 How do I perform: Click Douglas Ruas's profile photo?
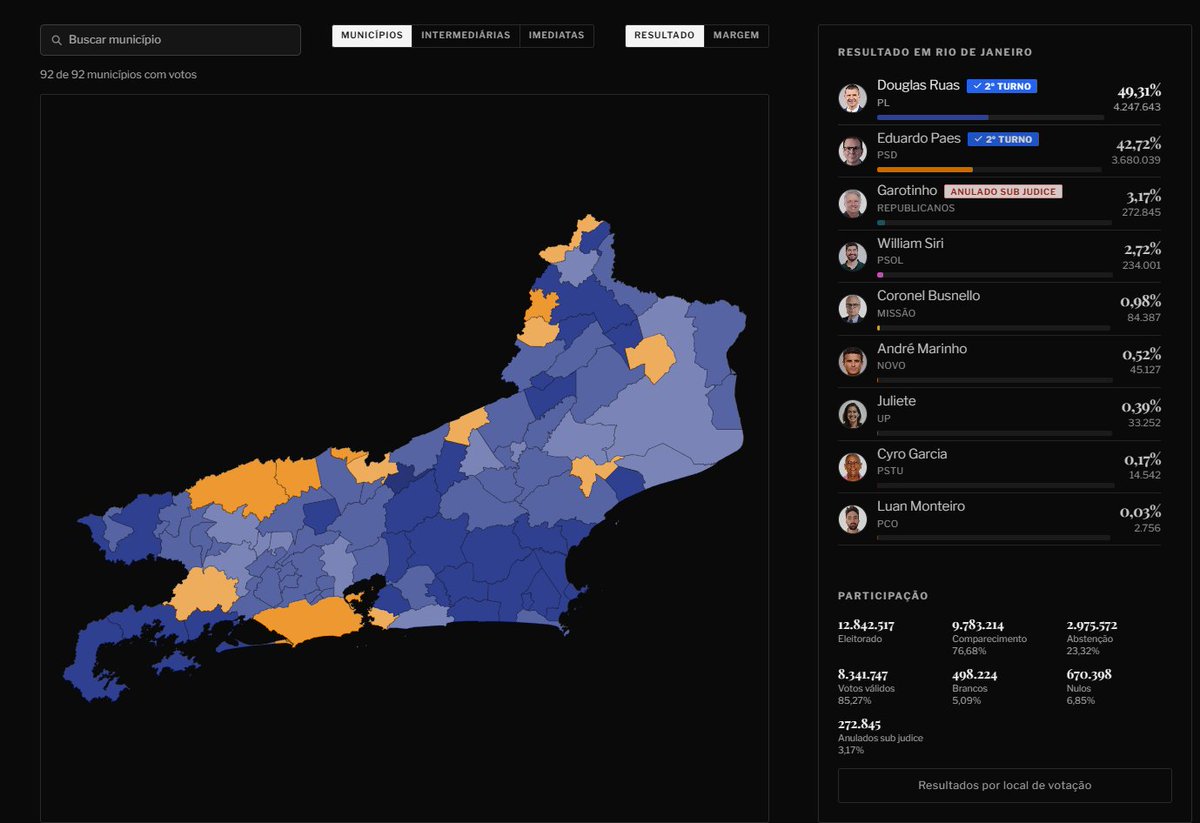[853, 98]
